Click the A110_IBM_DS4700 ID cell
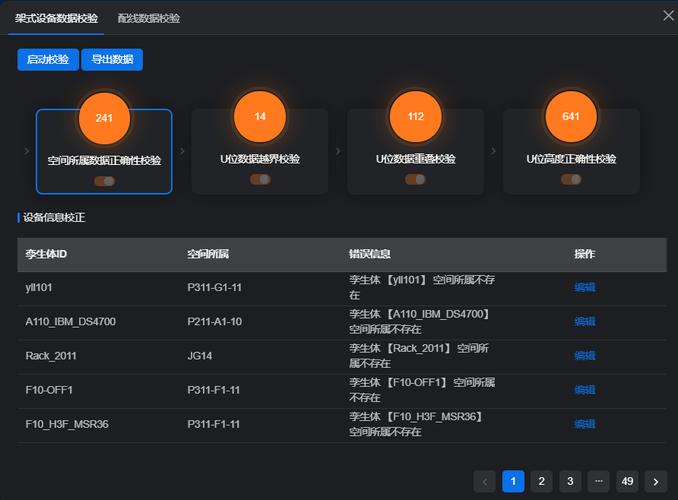 (x=70, y=321)
